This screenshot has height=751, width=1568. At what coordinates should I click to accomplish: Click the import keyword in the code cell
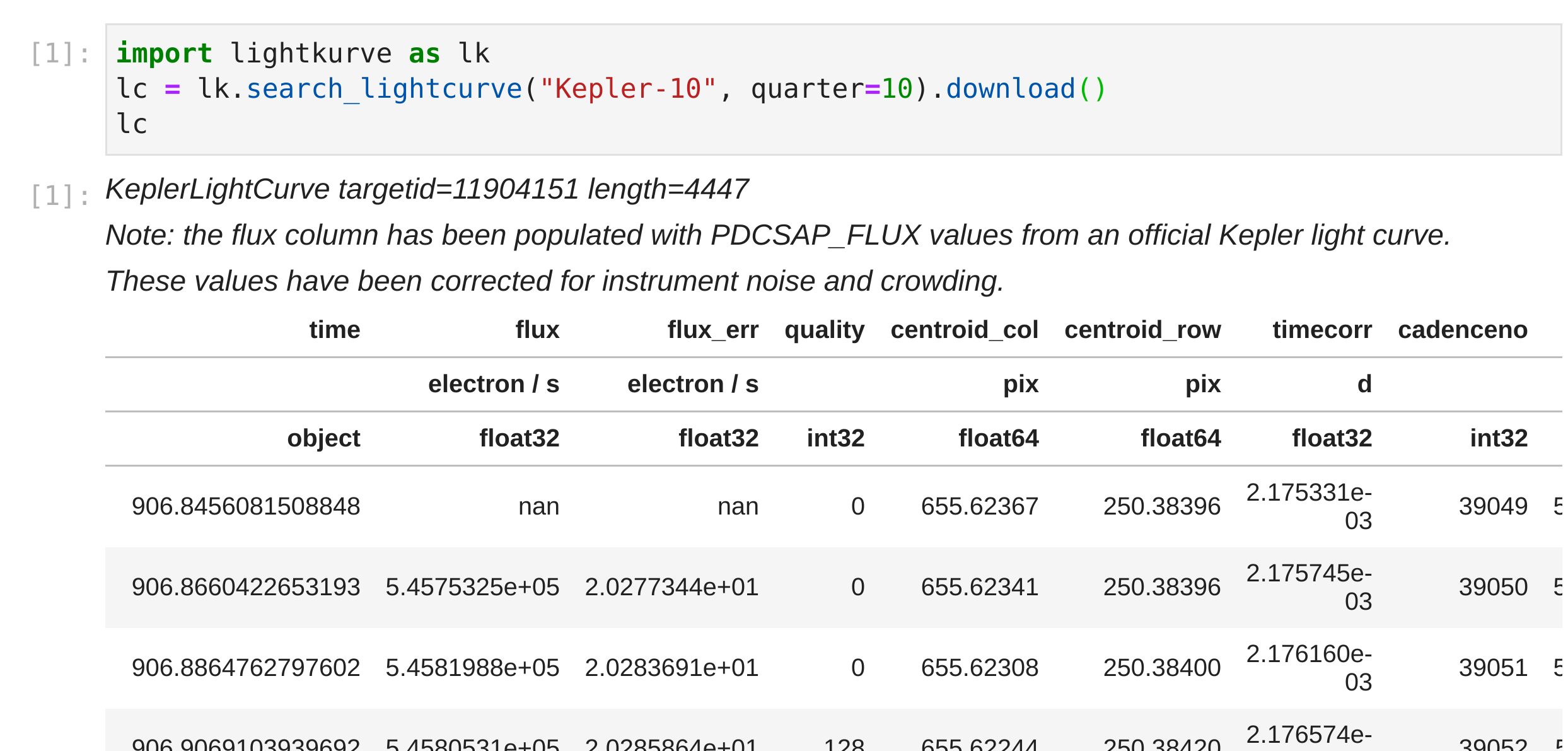point(163,53)
